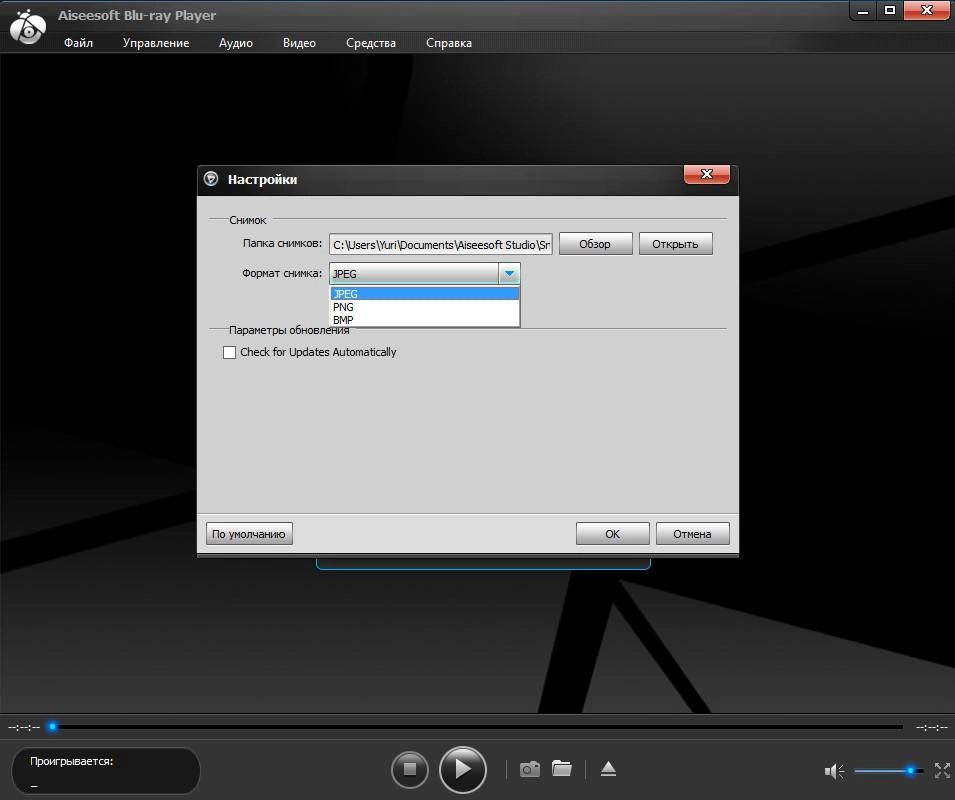Click the Формат снимка combo box field

[425, 273]
